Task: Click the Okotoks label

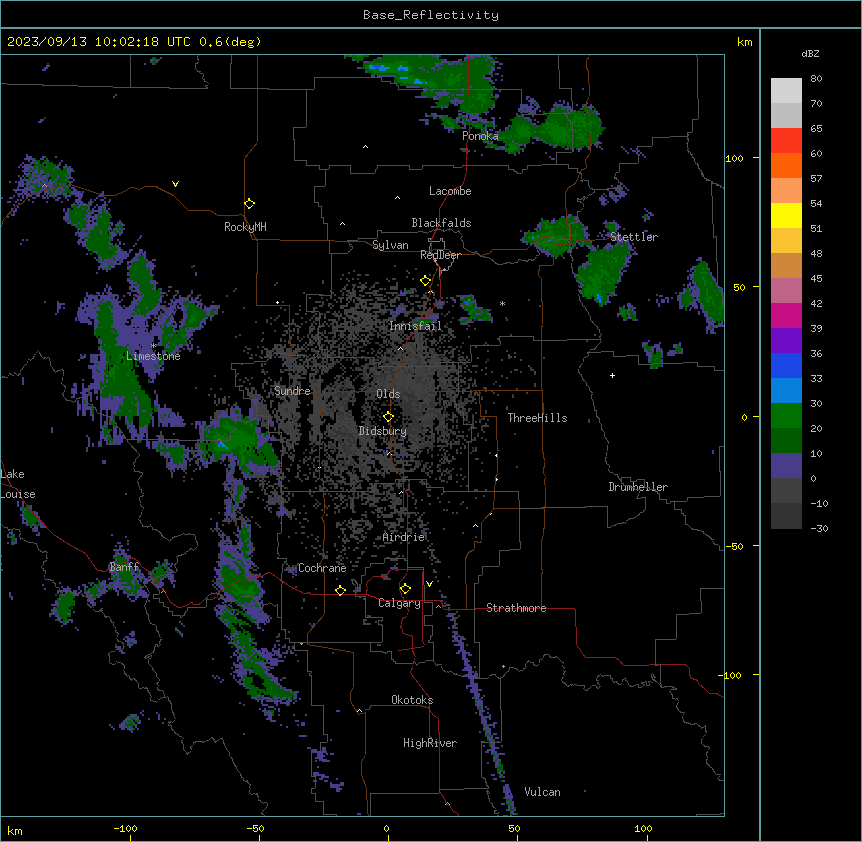Action: tap(412, 700)
